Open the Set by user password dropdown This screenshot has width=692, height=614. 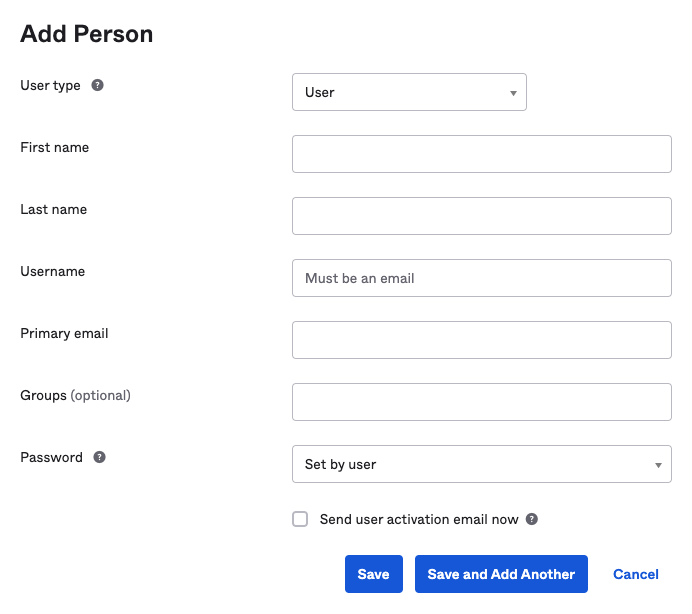481,464
